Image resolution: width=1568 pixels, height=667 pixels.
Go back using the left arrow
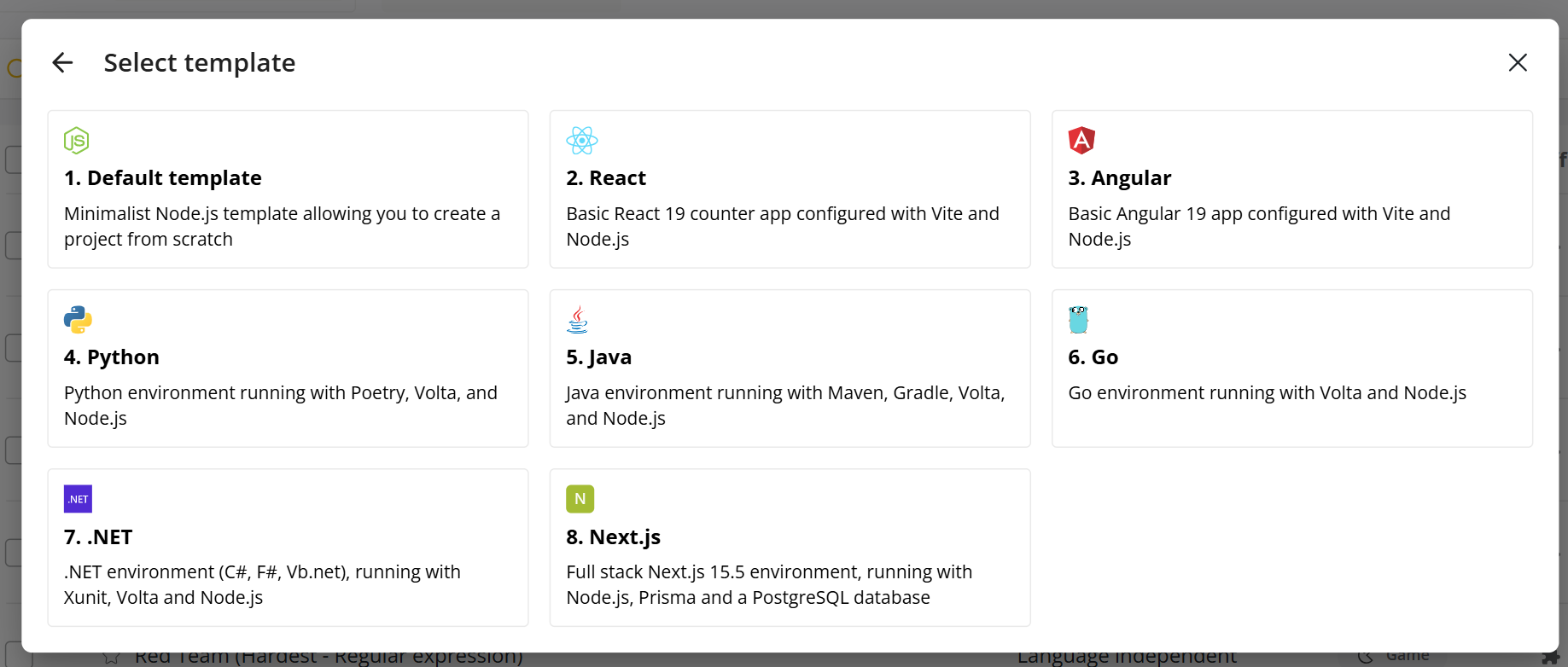[62, 62]
